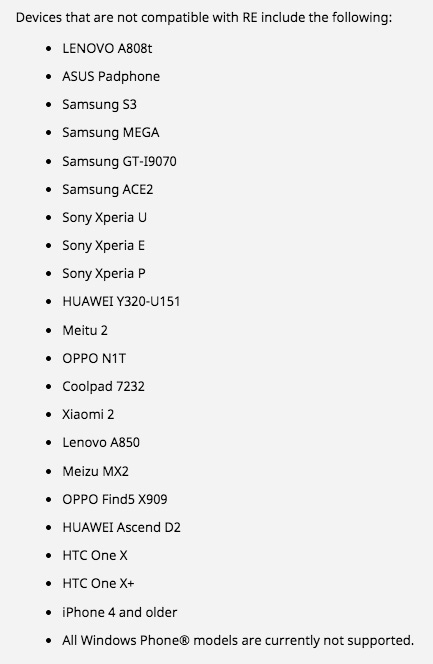Screen dimensions: 433x664
Task: Select the ASUS Padphone text entry
Action: coord(111,76)
